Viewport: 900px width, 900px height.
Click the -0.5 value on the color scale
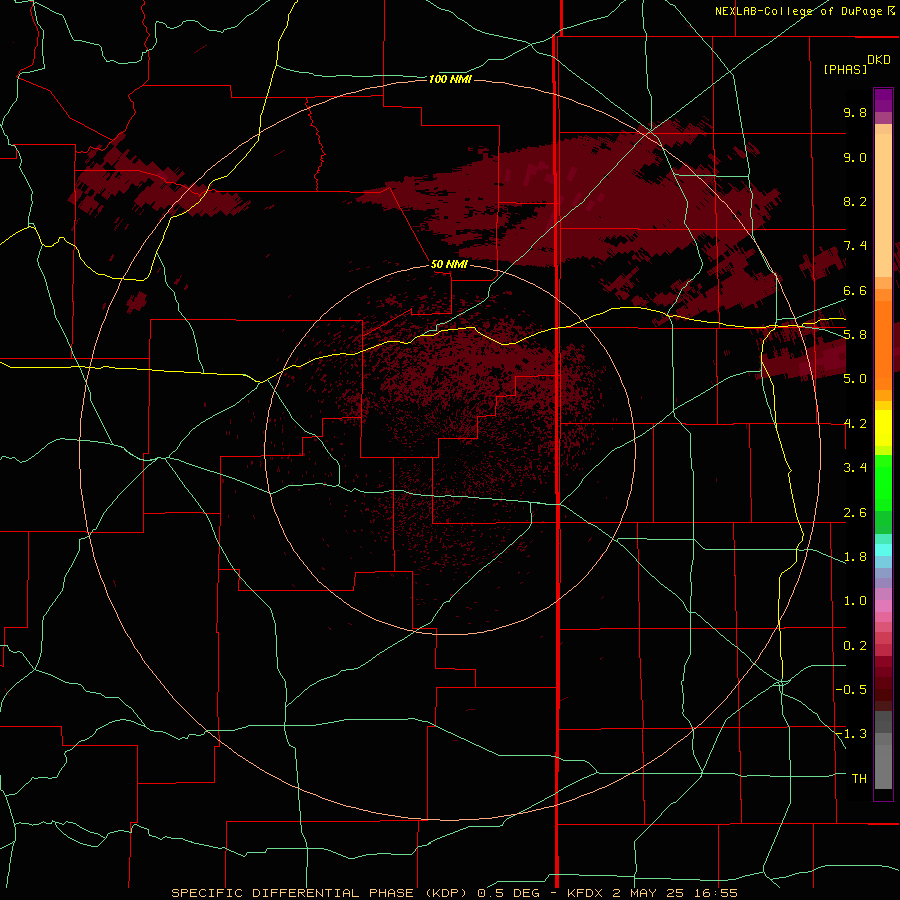[851, 690]
